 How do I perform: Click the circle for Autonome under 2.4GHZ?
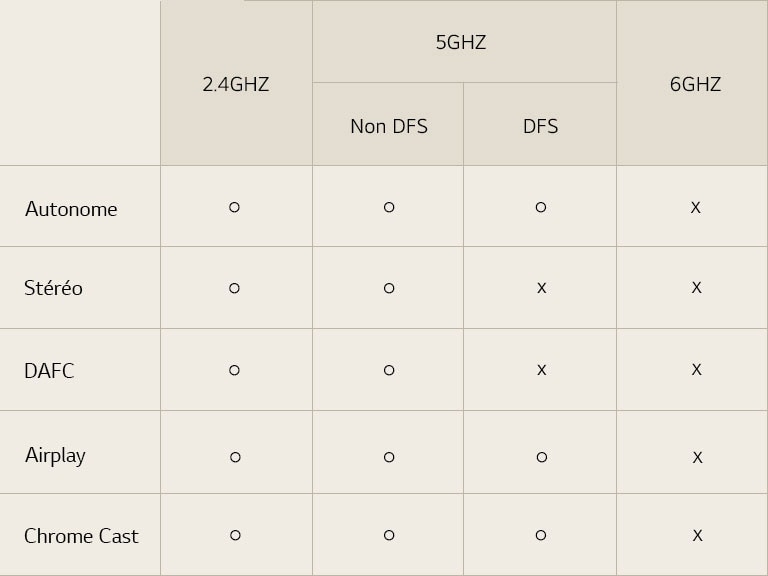[235, 207]
